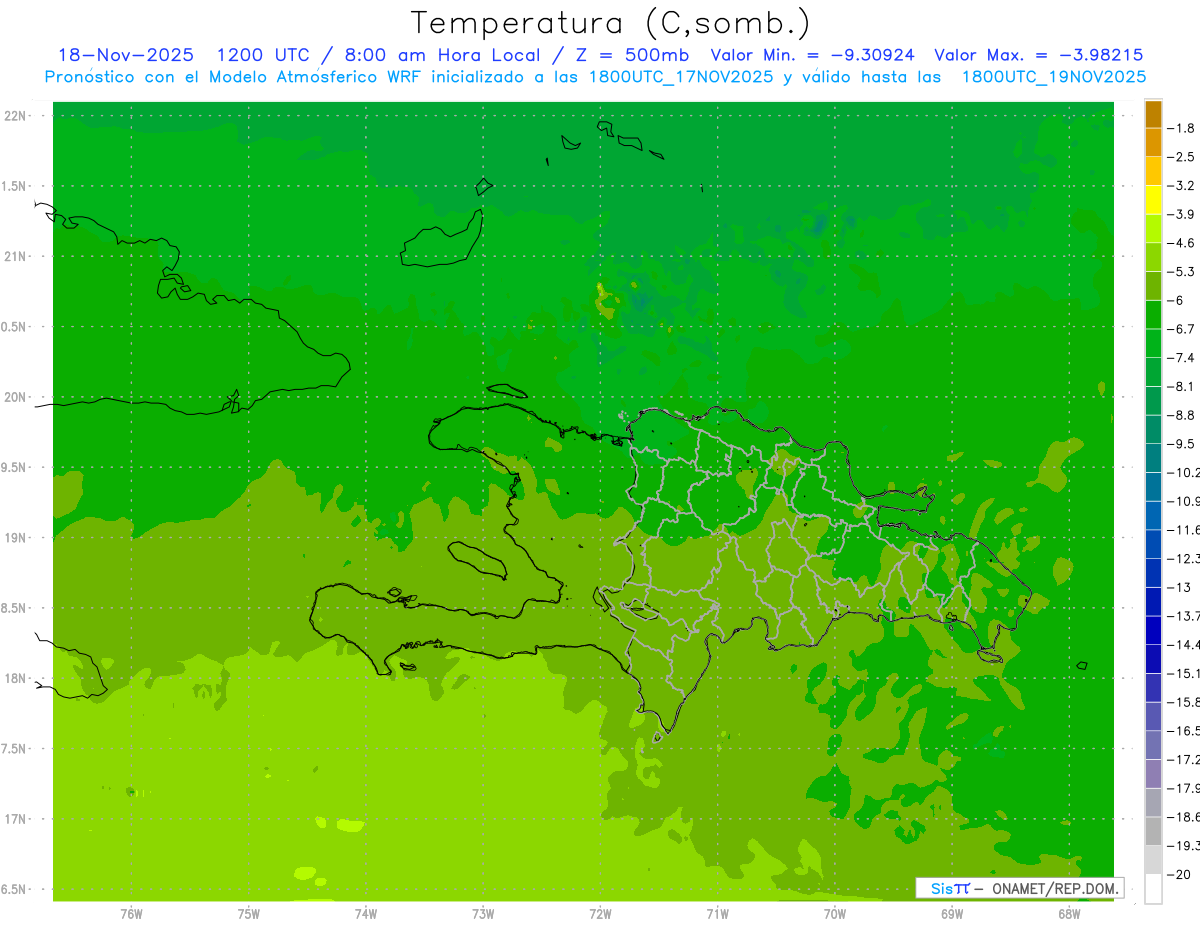Click the "19N" latitude label
The image size is (1200, 927).
[x=17, y=538]
